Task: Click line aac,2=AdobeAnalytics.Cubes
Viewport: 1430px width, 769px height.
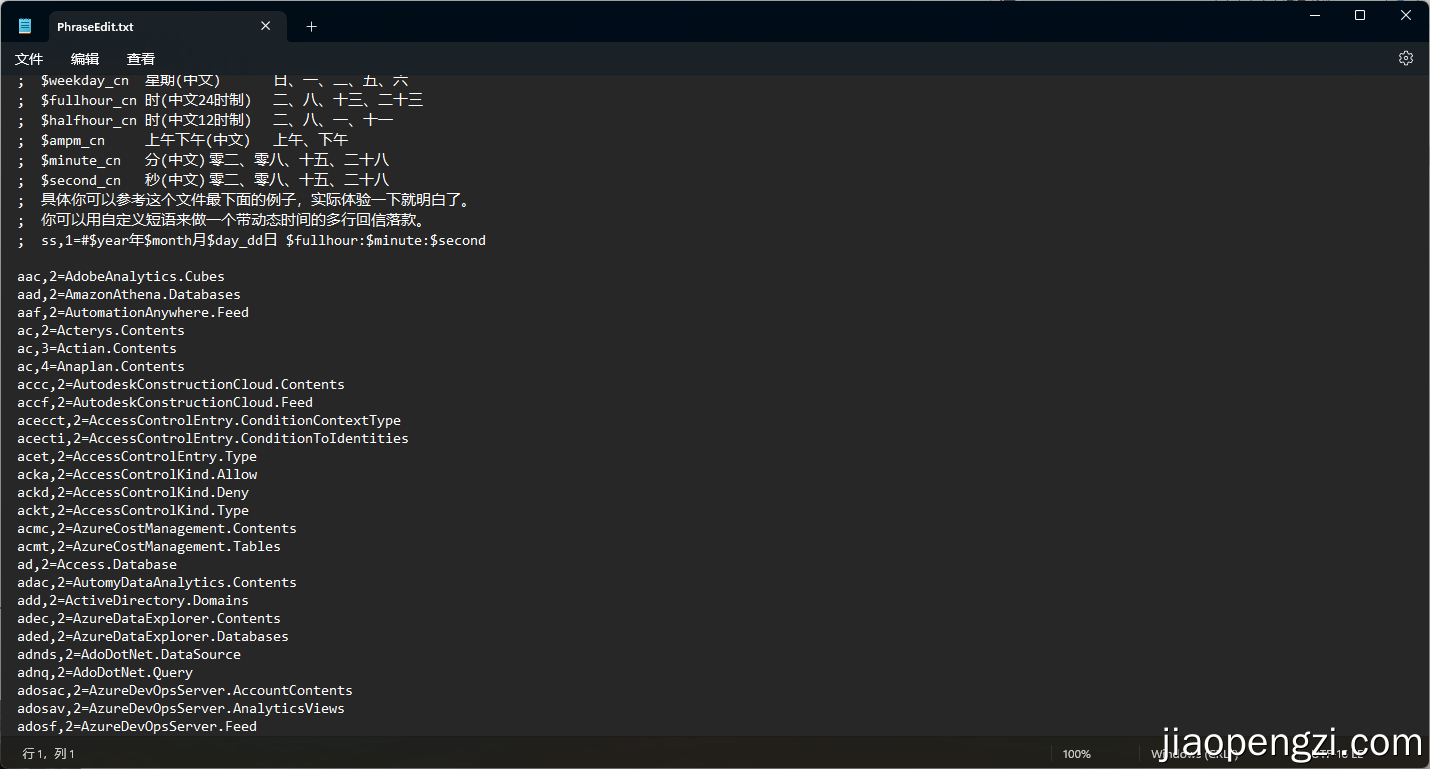Action: click(x=121, y=276)
